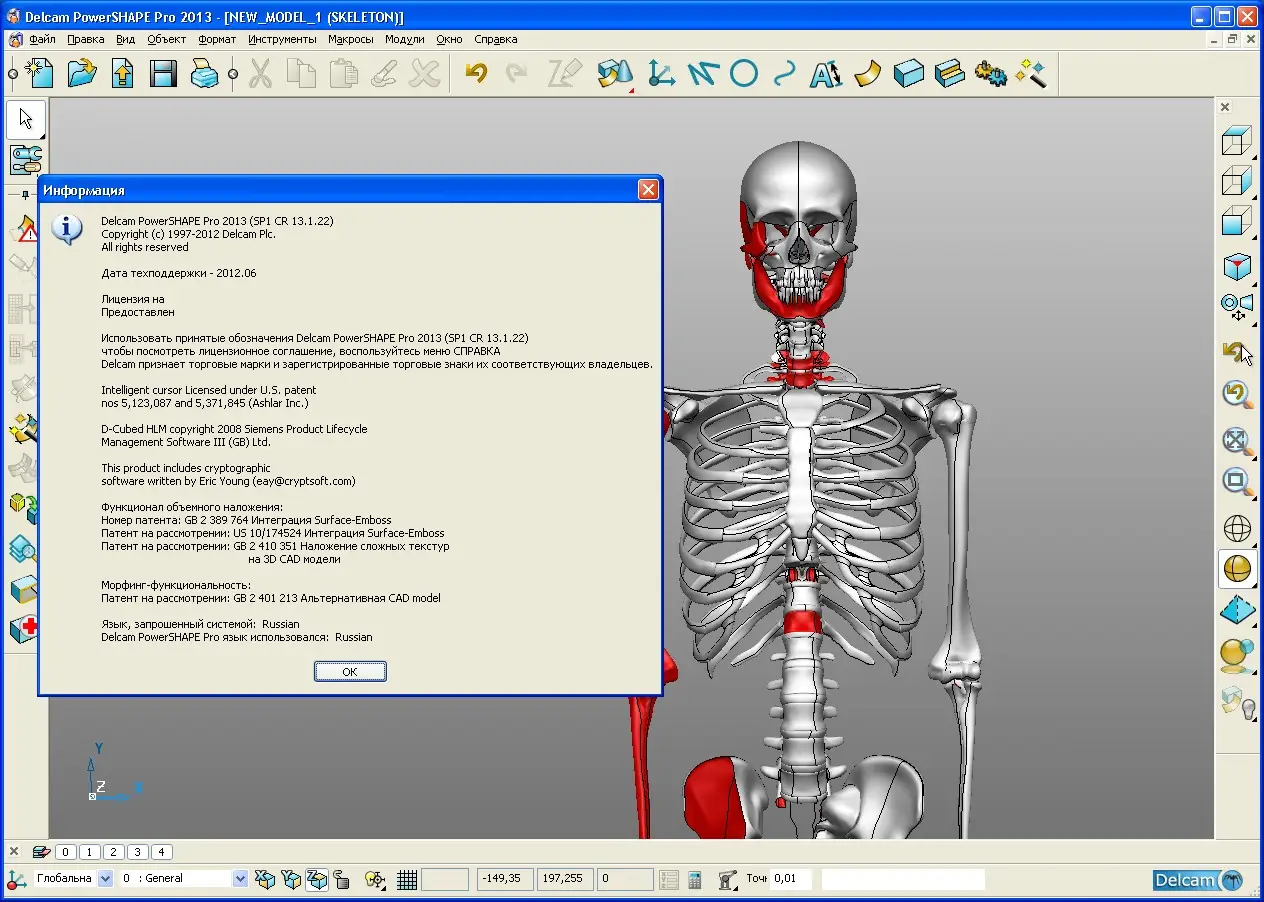
Task: Open the calculator icon in status bar
Action: [696, 879]
